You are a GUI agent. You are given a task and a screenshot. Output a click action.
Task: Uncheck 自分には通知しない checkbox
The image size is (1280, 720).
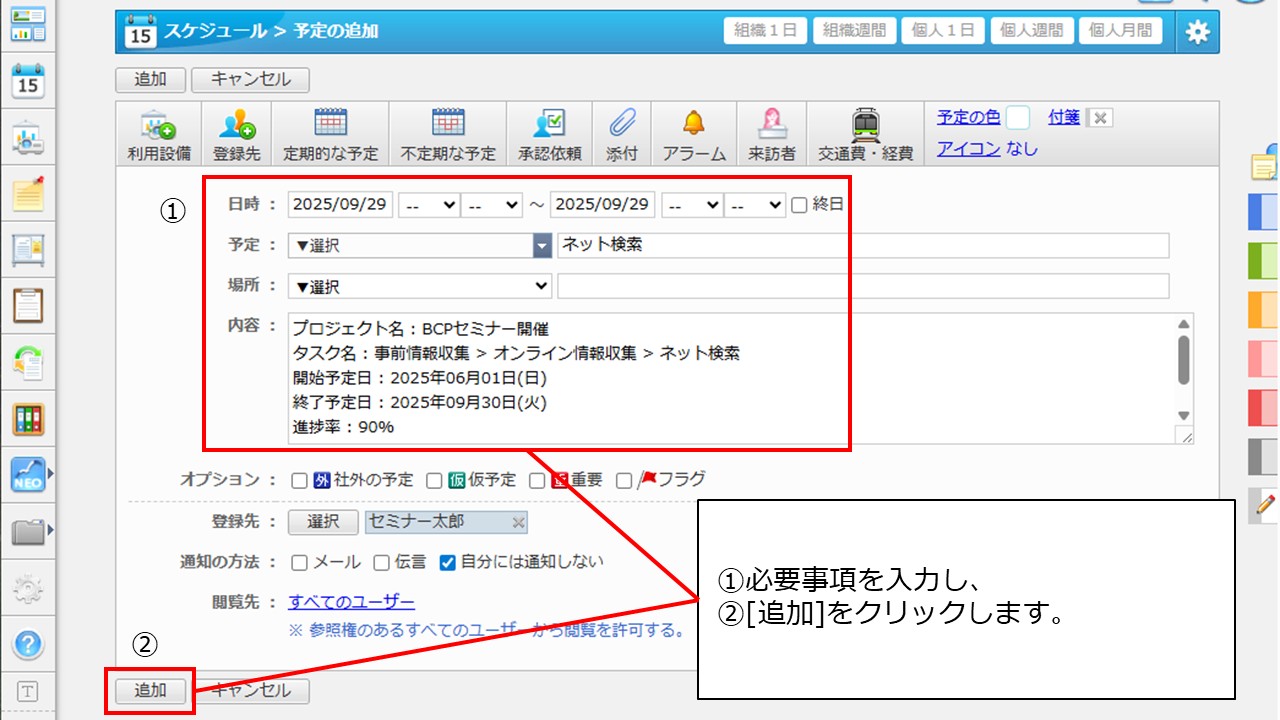click(x=447, y=562)
